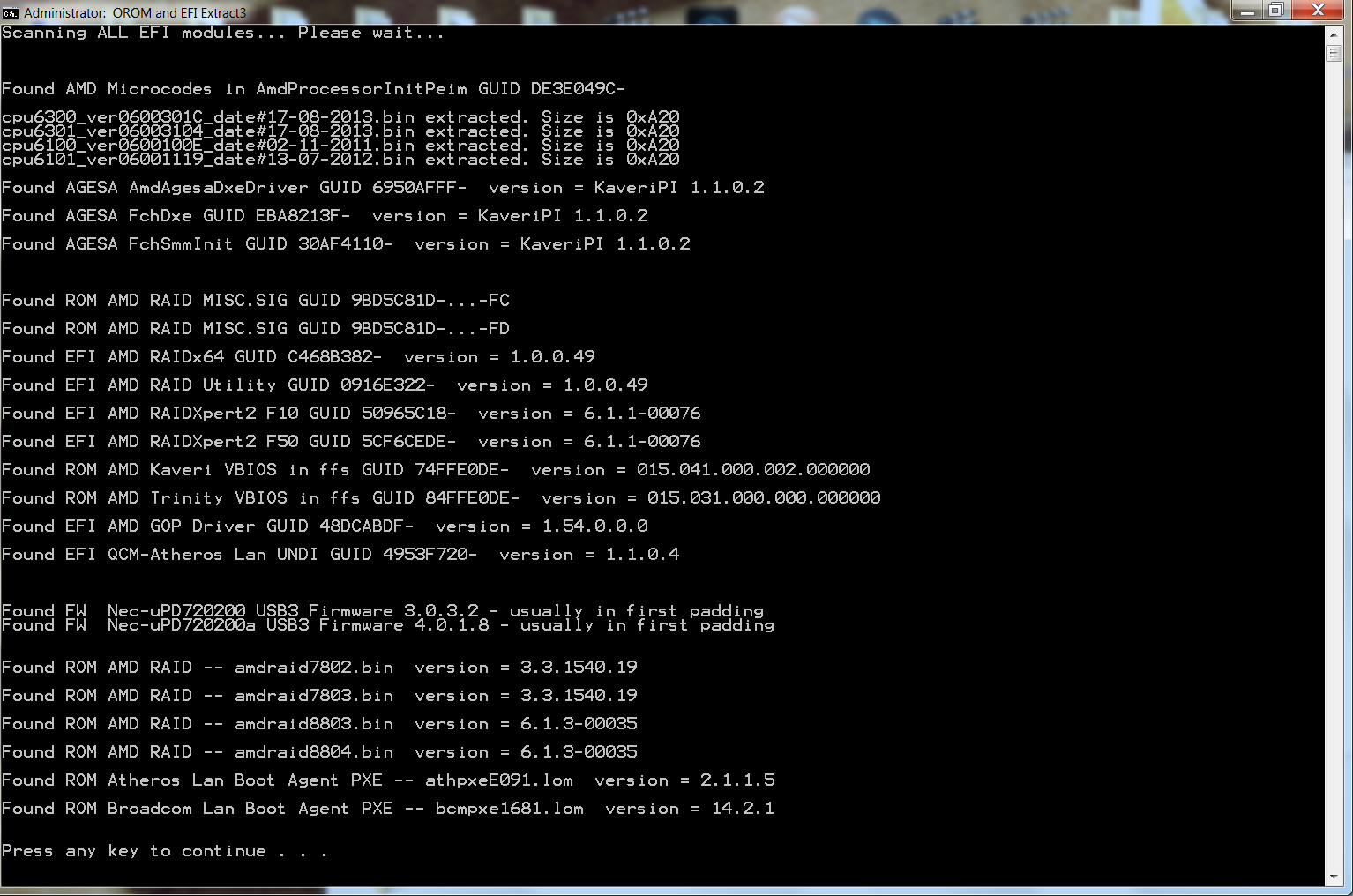Image resolution: width=1353 pixels, height=896 pixels.
Task: Click the scrollbar up arrow
Action: 1333,34
